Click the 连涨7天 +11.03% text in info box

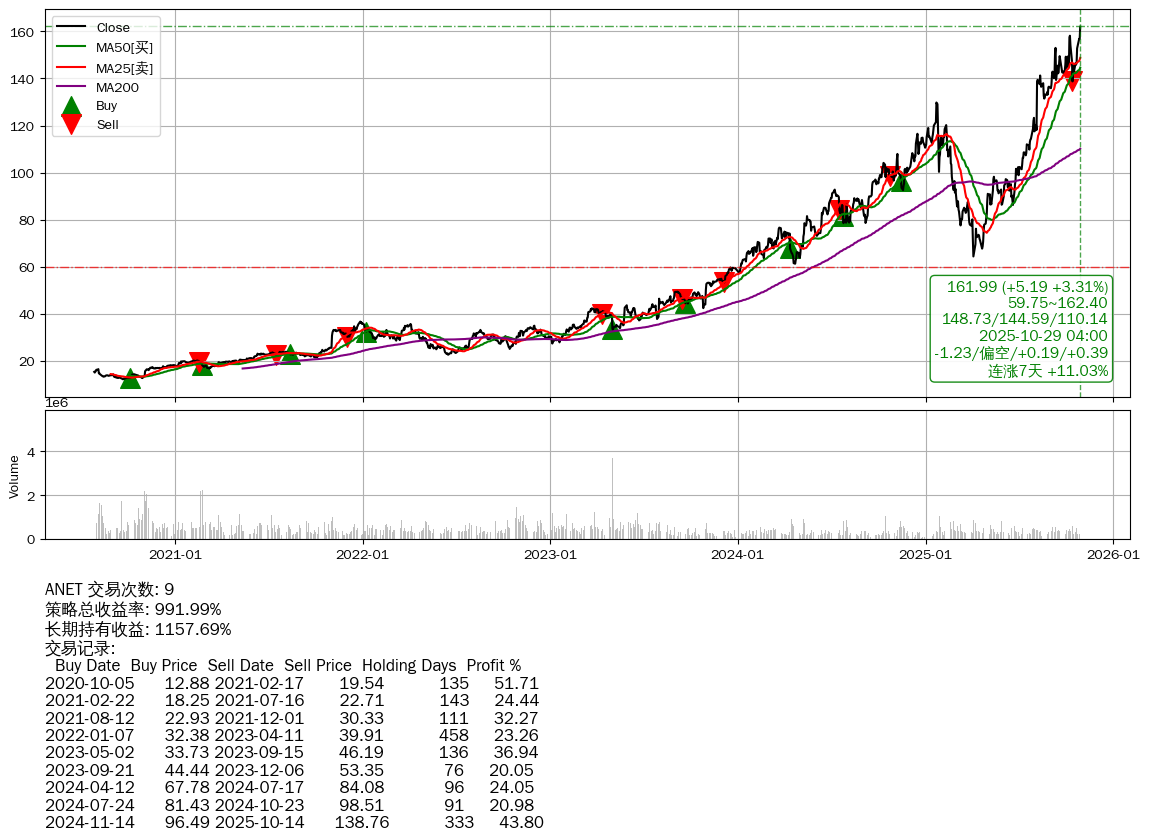click(x=1048, y=371)
